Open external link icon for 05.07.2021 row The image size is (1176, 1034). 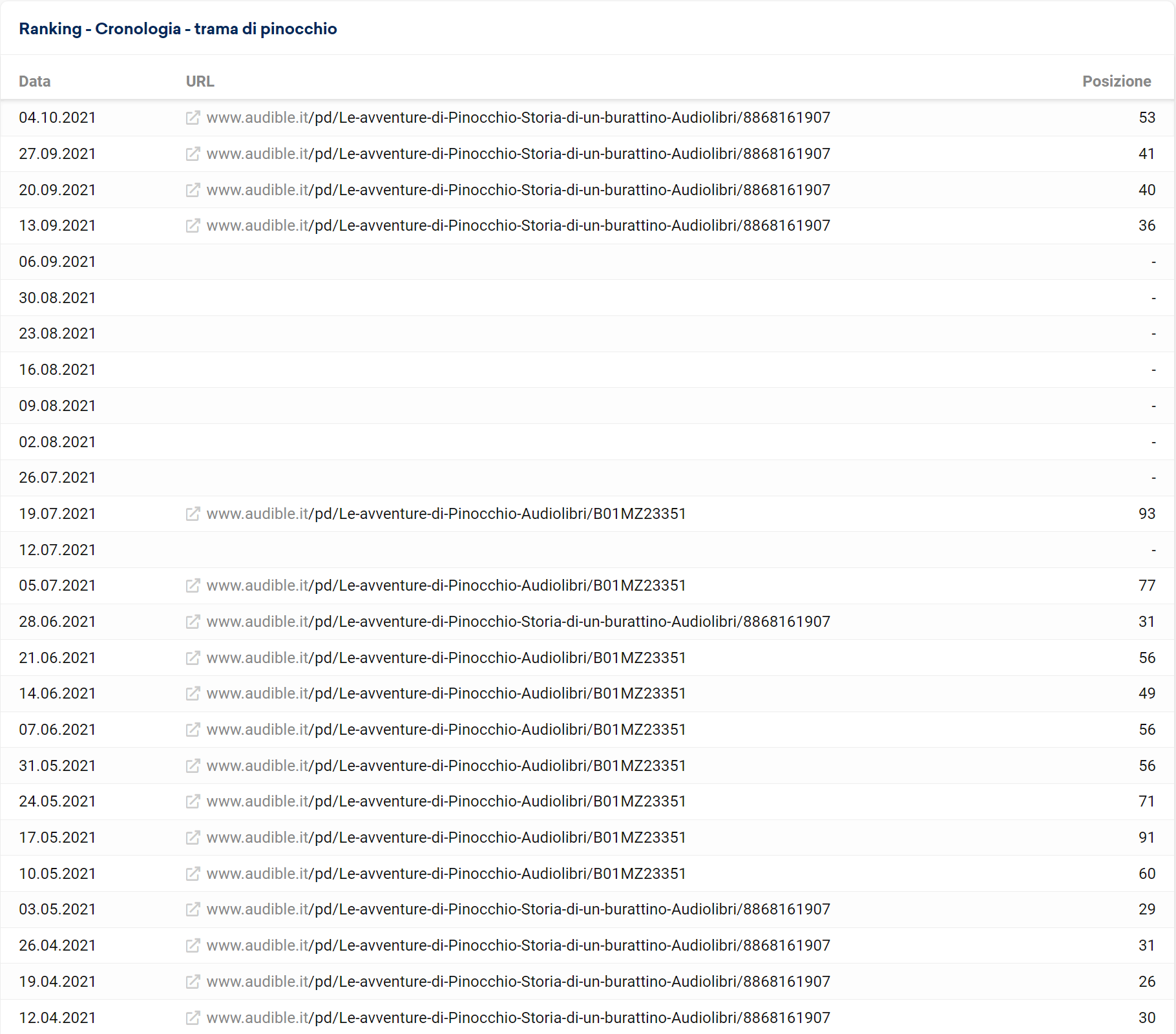193,586
